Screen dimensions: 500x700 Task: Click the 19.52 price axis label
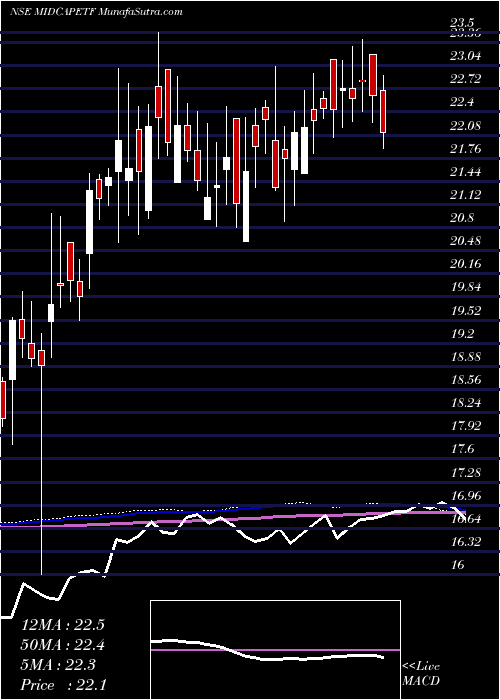pos(467,311)
